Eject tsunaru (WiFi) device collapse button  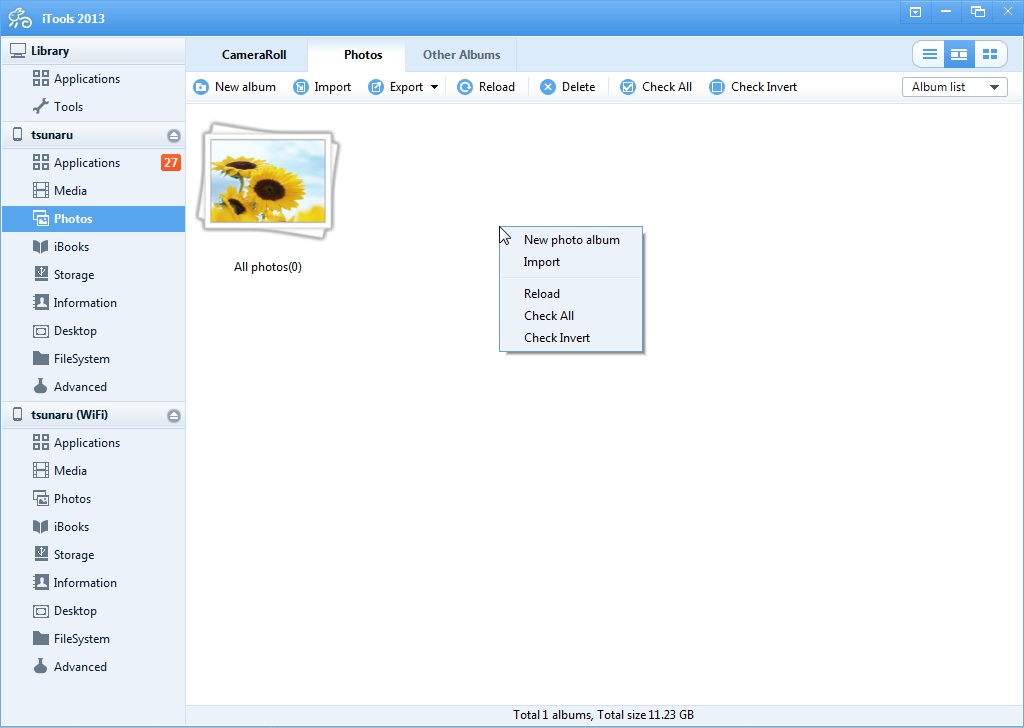[x=174, y=416]
